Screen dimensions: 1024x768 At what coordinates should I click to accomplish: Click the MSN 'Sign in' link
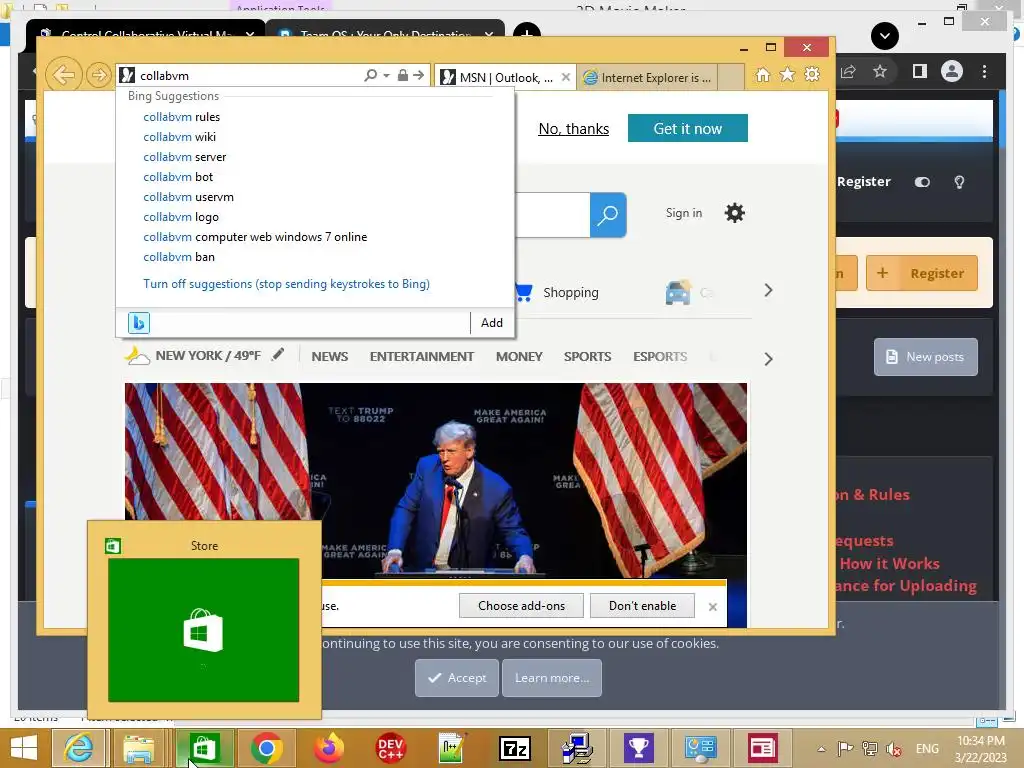[684, 213]
